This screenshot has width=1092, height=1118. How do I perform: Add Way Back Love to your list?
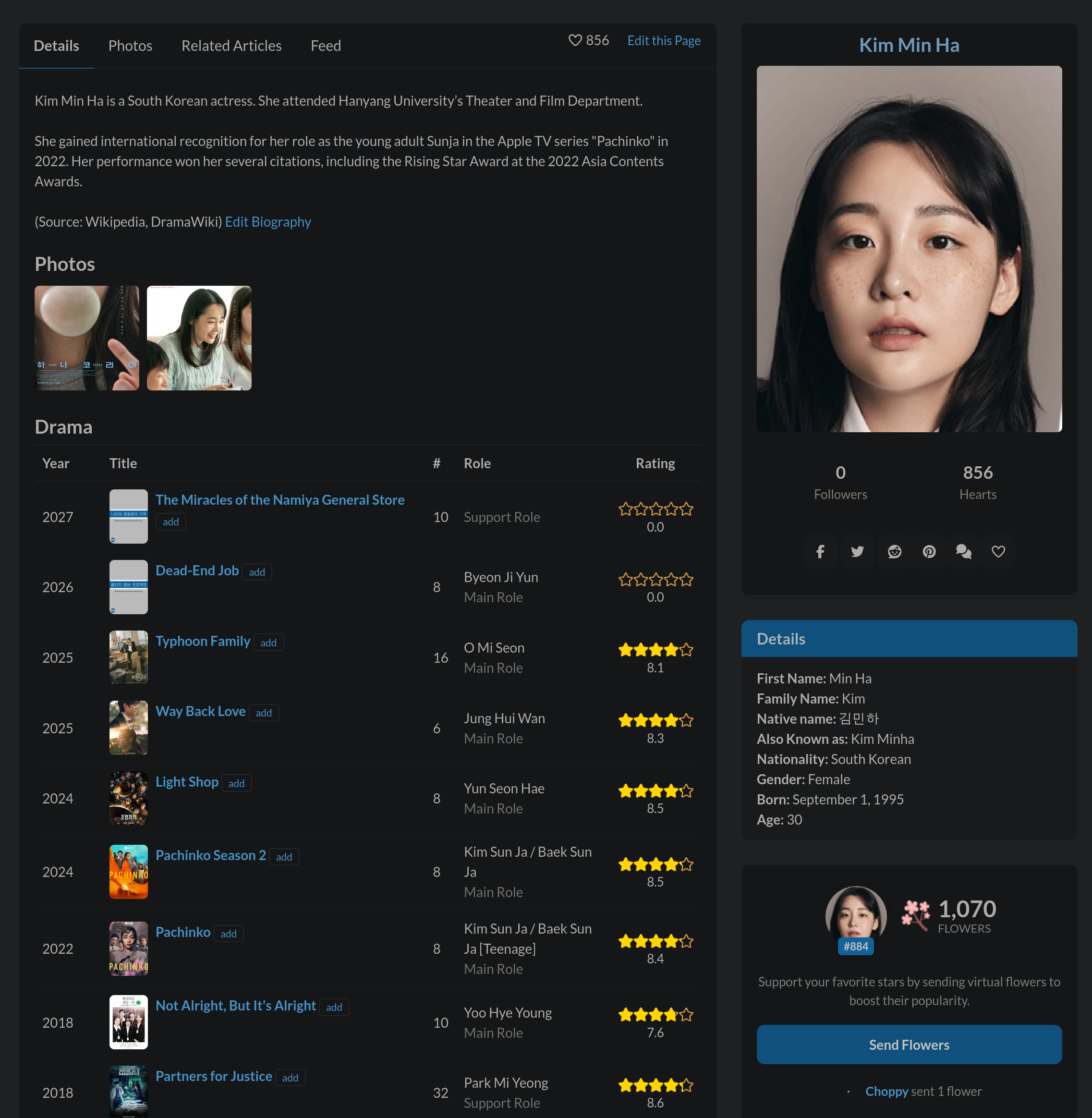click(264, 713)
